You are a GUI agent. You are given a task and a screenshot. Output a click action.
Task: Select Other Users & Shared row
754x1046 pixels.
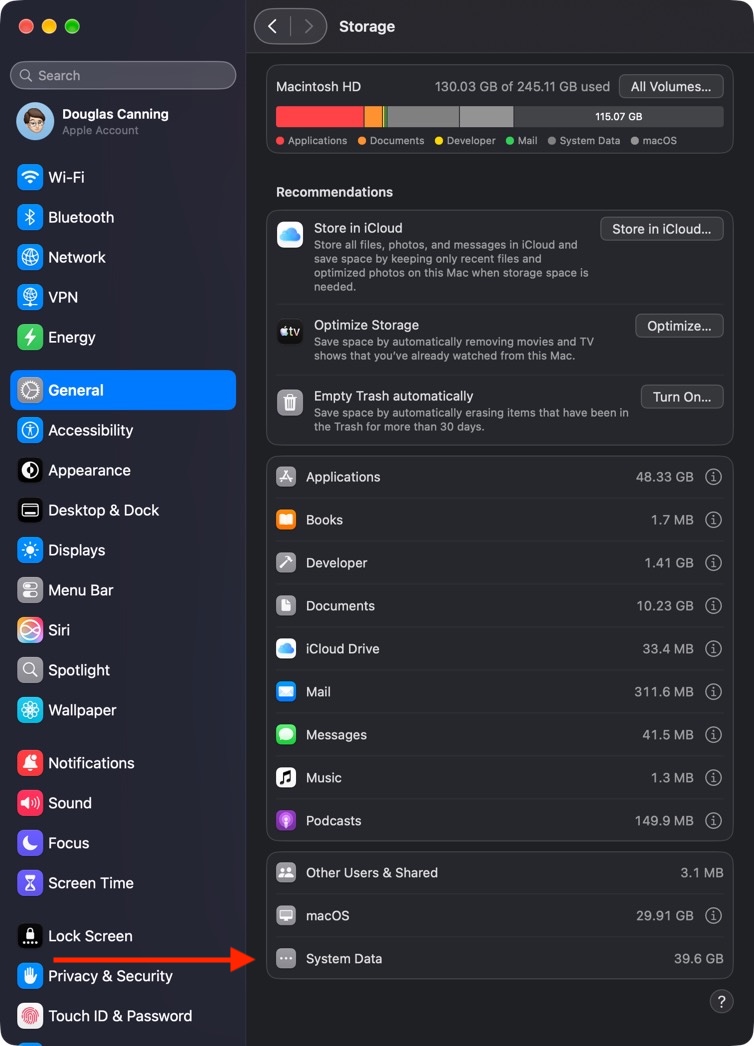pyautogui.click(x=499, y=873)
